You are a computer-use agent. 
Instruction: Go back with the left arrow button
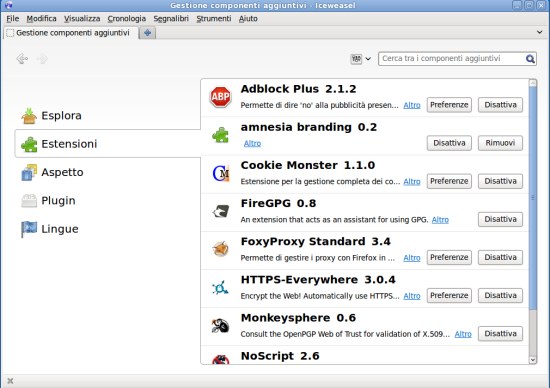pos(22,59)
